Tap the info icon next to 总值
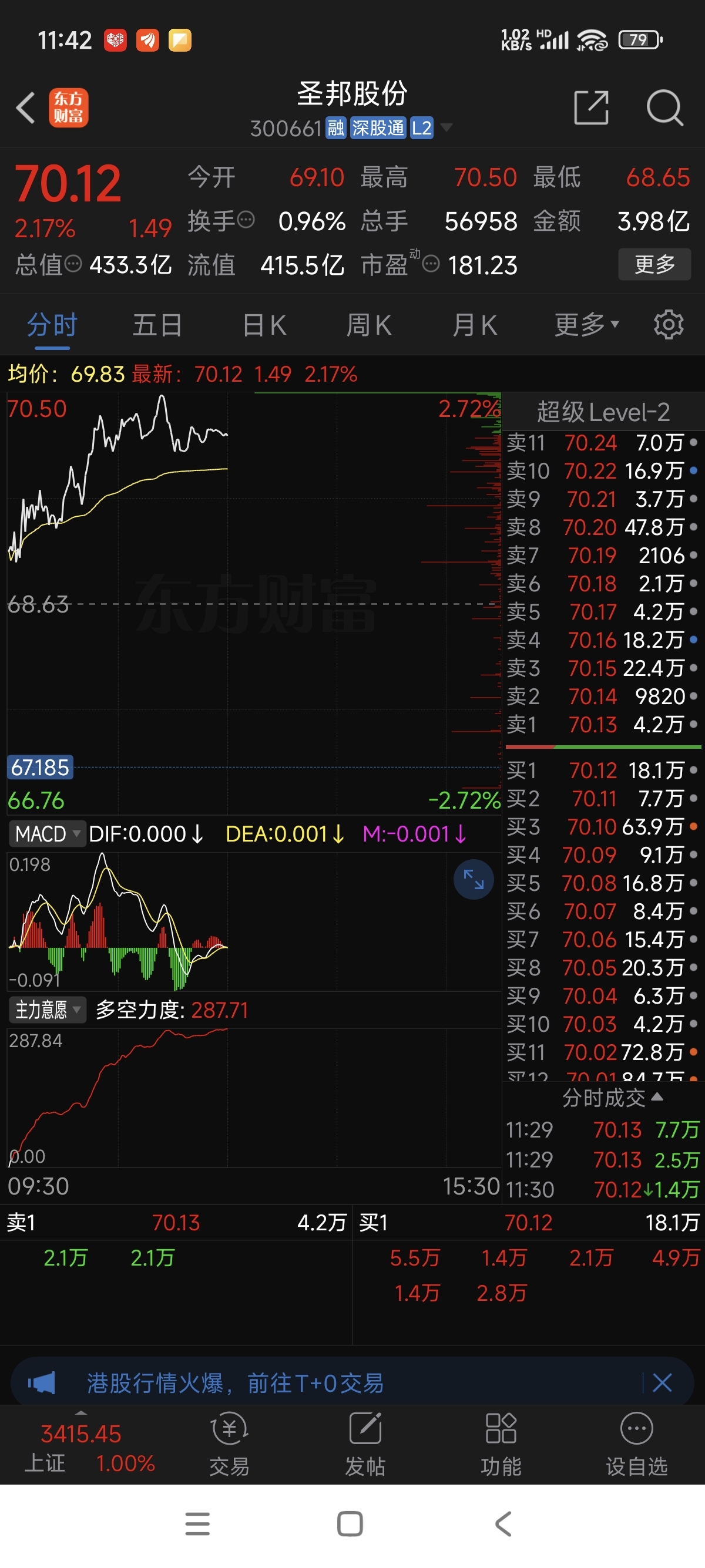 click(73, 264)
